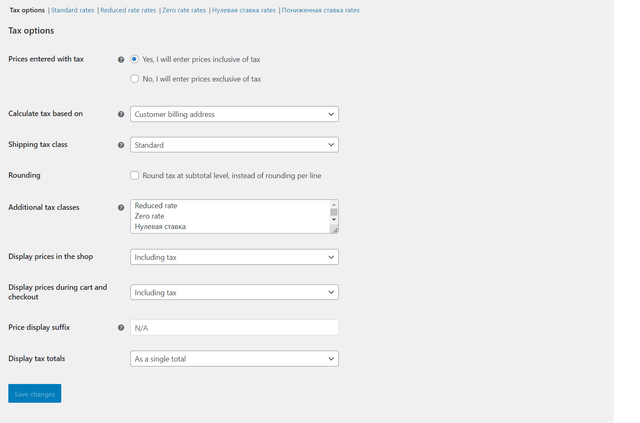
Task: Open Calculate tax based on dropdown
Action: (234, 114)
